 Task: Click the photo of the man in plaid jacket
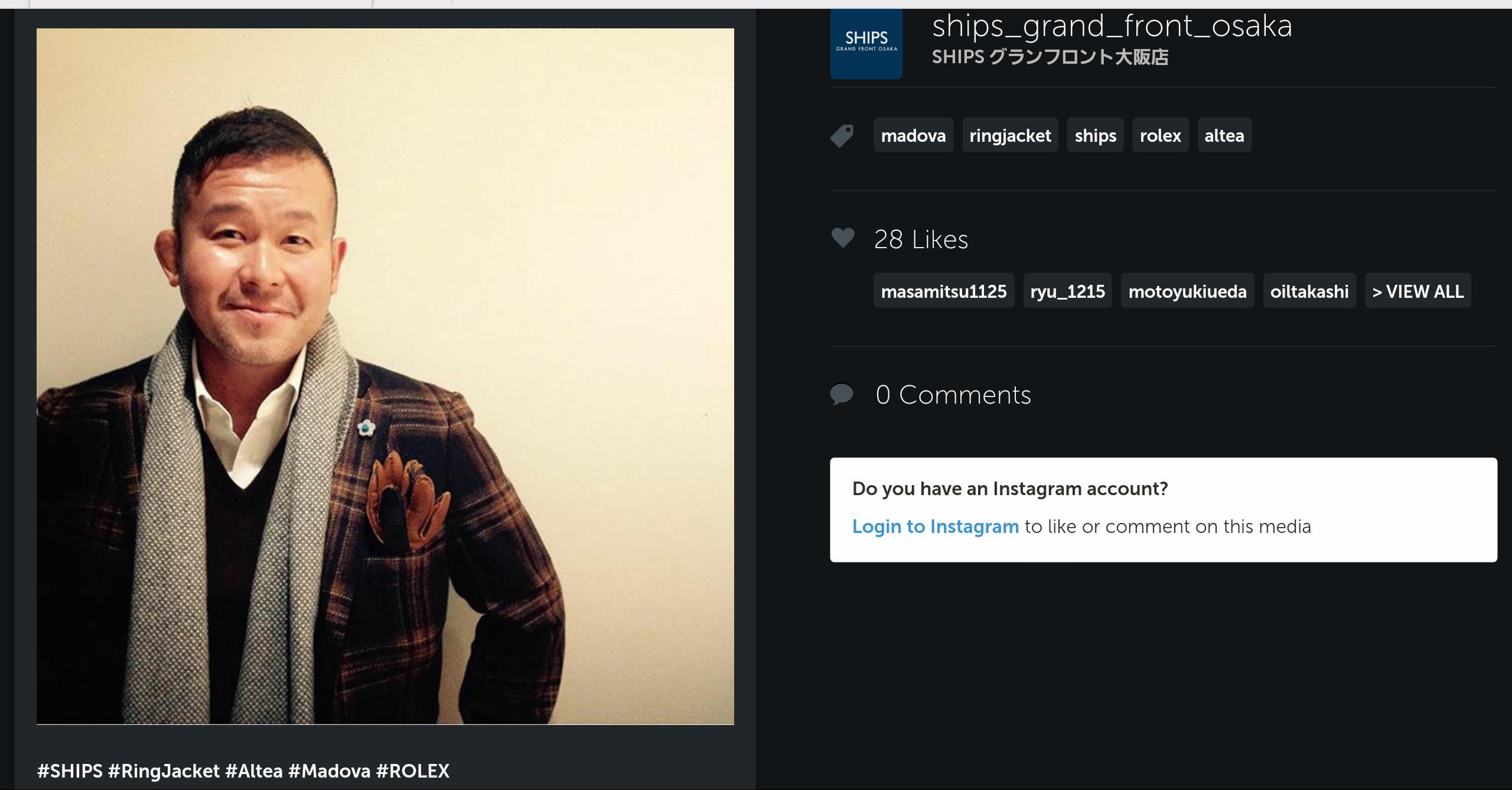[x=385, y=376]
